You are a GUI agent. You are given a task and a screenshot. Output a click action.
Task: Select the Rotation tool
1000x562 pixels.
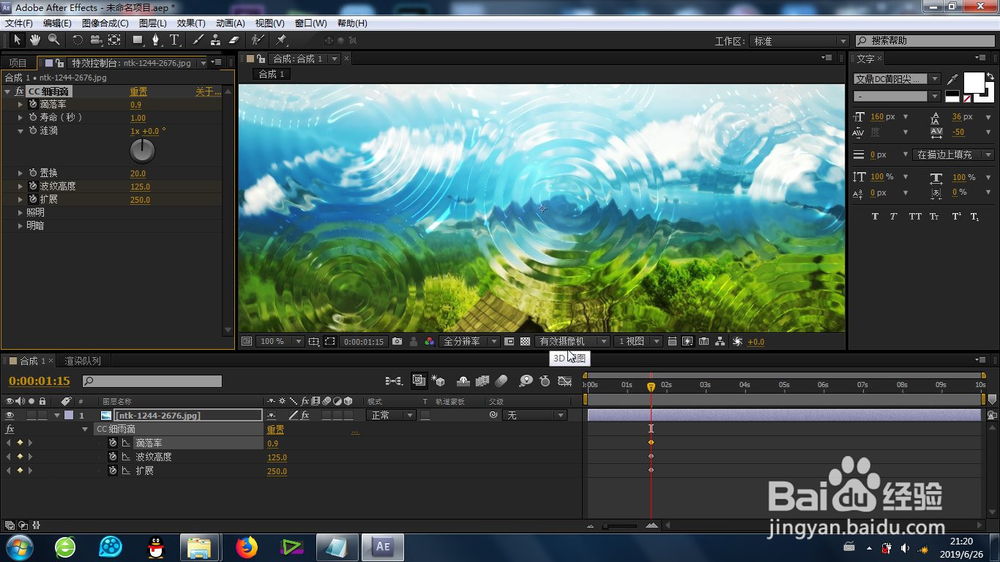pyautogui.click(x=77, y=40)
